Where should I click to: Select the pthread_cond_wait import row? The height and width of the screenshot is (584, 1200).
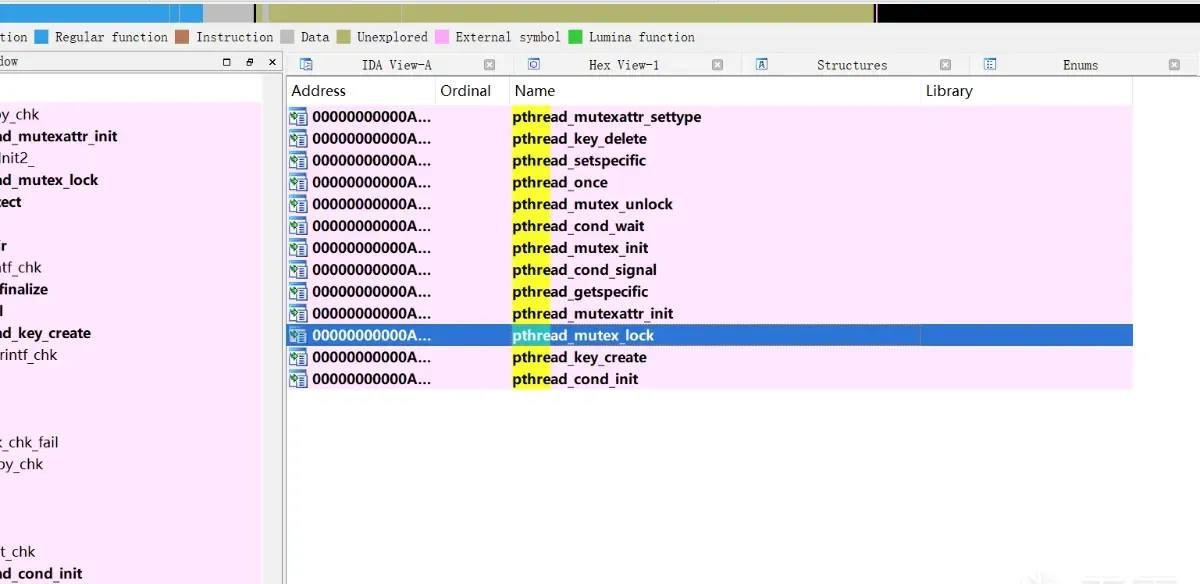[x=710, y=227]
